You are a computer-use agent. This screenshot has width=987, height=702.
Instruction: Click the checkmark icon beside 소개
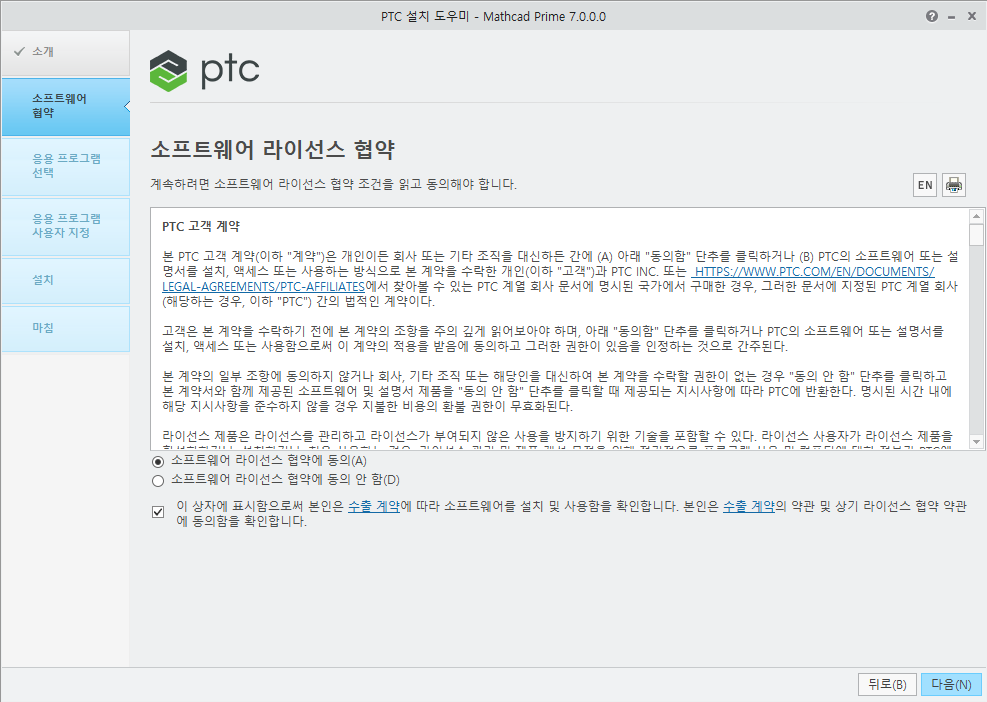(x=19, y=51)
